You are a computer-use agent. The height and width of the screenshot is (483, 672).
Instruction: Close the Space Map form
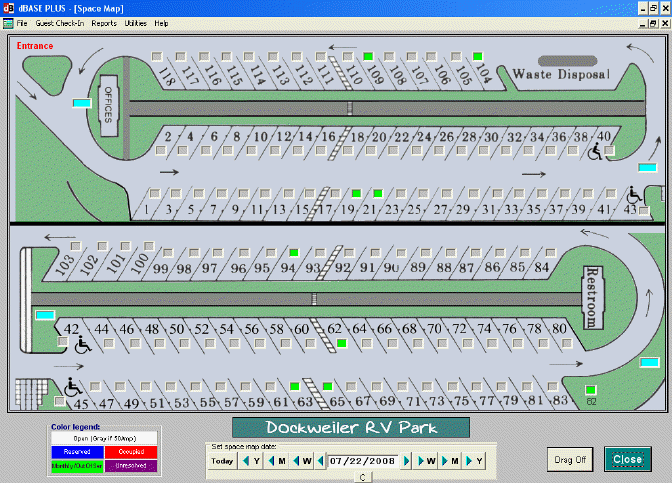click(627, 459)
